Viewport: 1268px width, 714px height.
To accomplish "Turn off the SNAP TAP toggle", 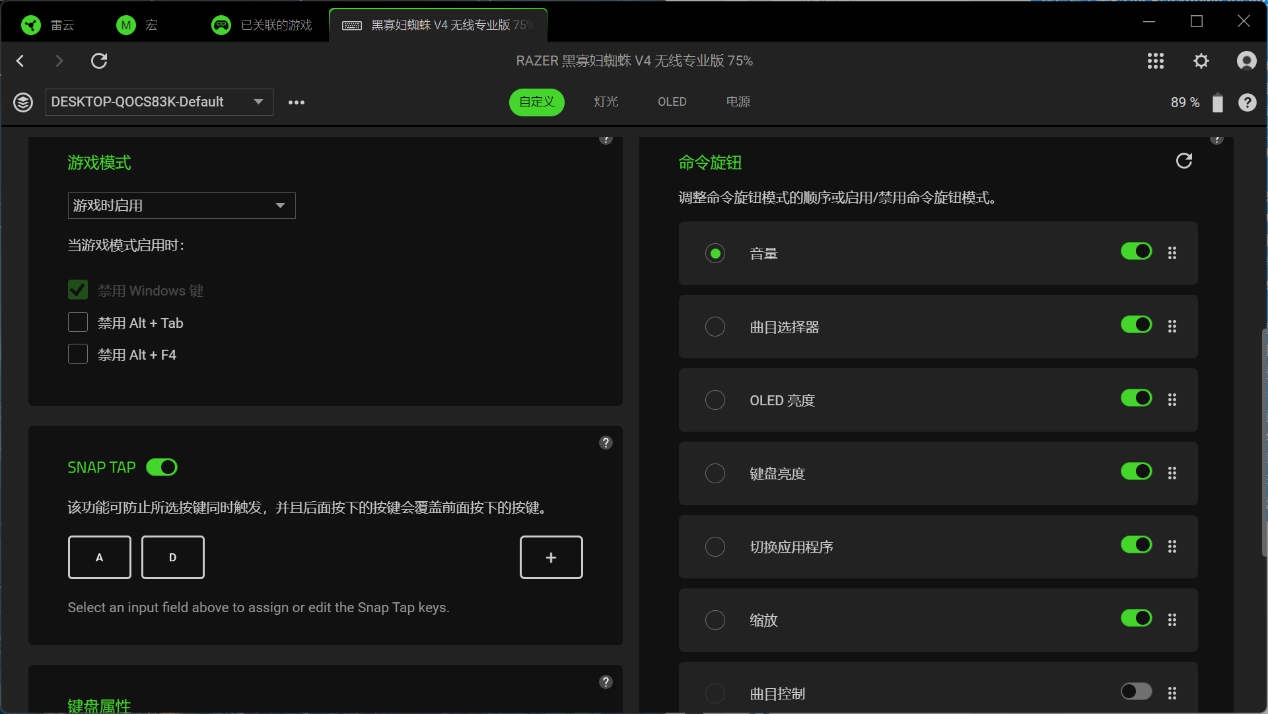I will (162, 467).
